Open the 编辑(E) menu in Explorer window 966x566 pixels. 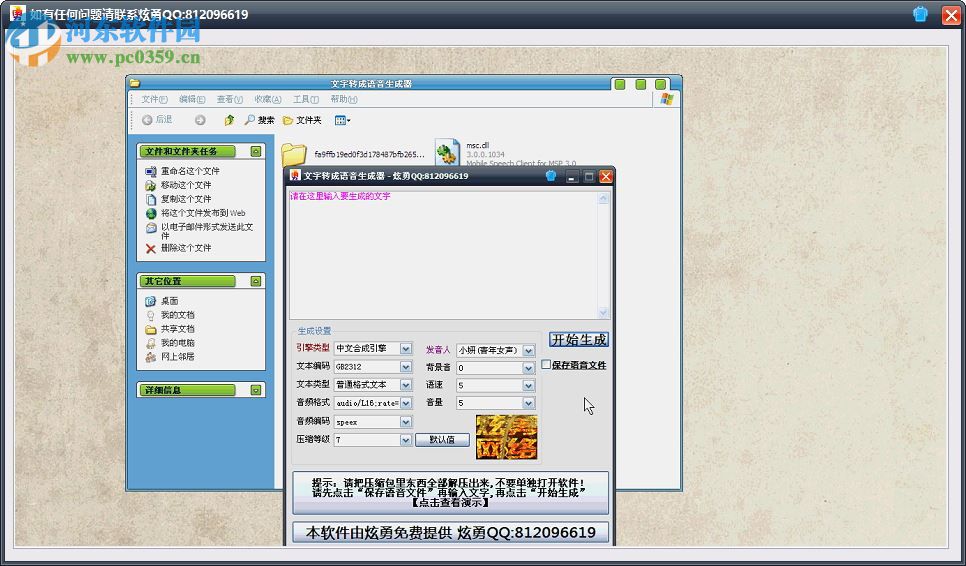[192, 99]
